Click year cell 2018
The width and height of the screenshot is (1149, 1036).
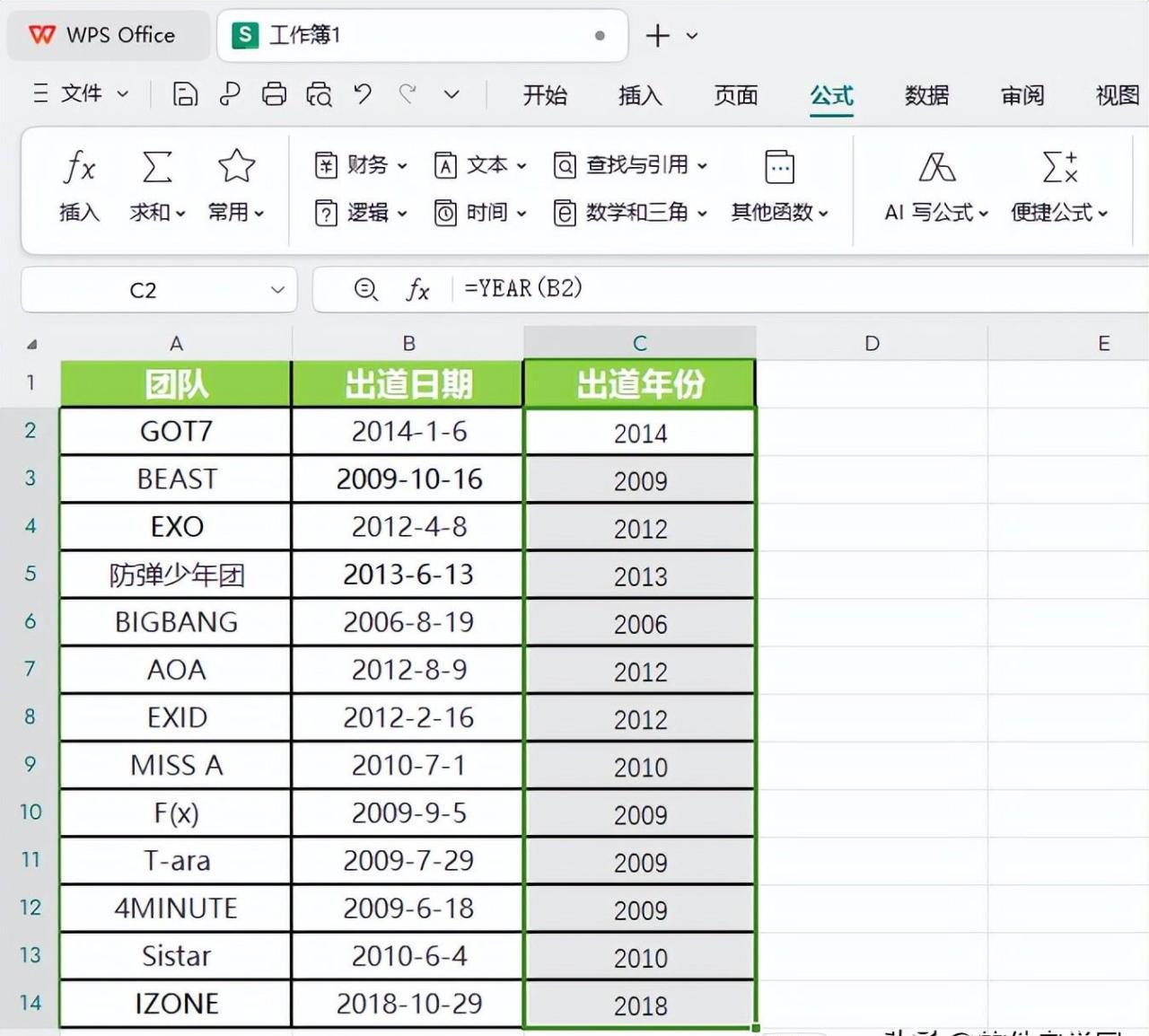pyautogui.click(x=640, y=1005)
